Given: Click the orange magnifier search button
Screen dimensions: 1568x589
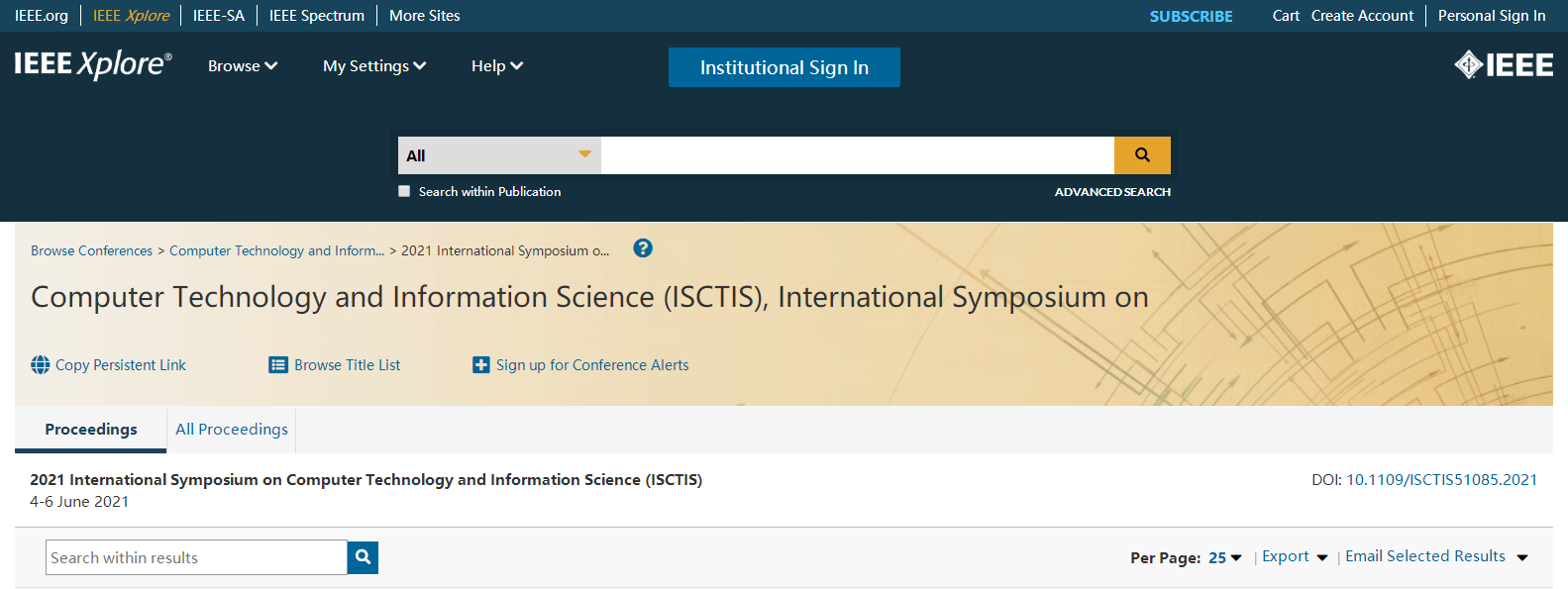Looking at the screenshot, I should pos(1142,155).
